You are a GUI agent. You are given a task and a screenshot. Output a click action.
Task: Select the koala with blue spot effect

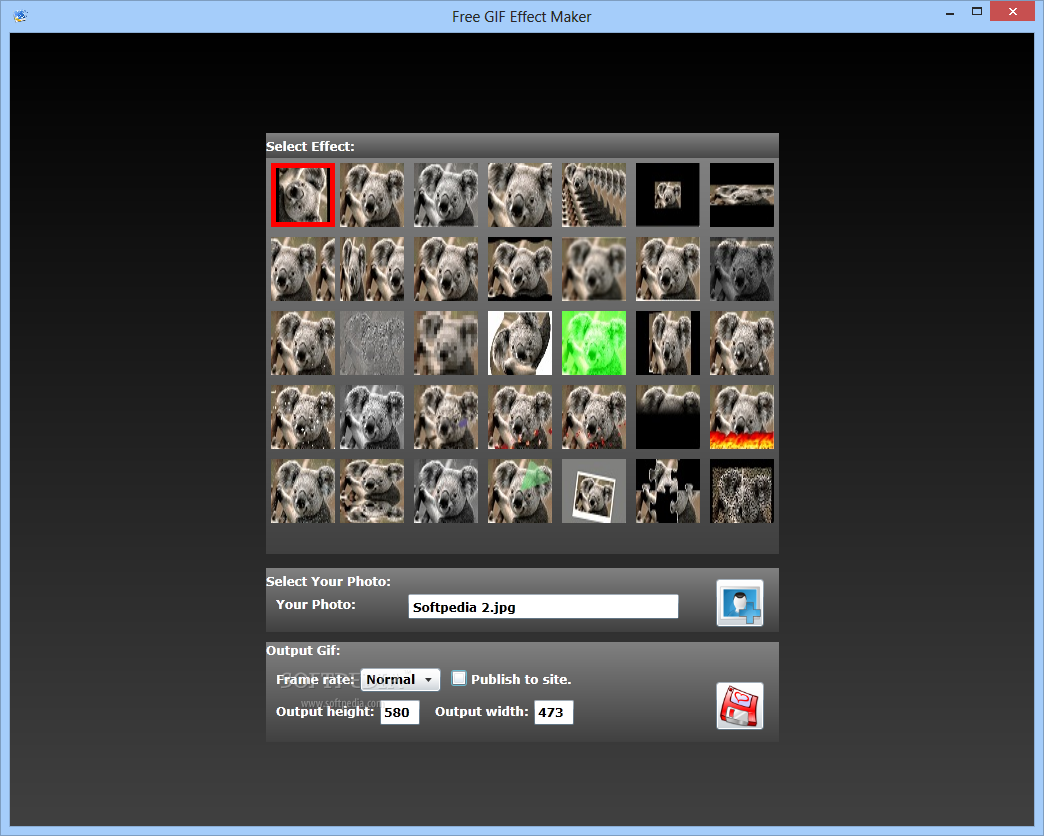[446, 417]
